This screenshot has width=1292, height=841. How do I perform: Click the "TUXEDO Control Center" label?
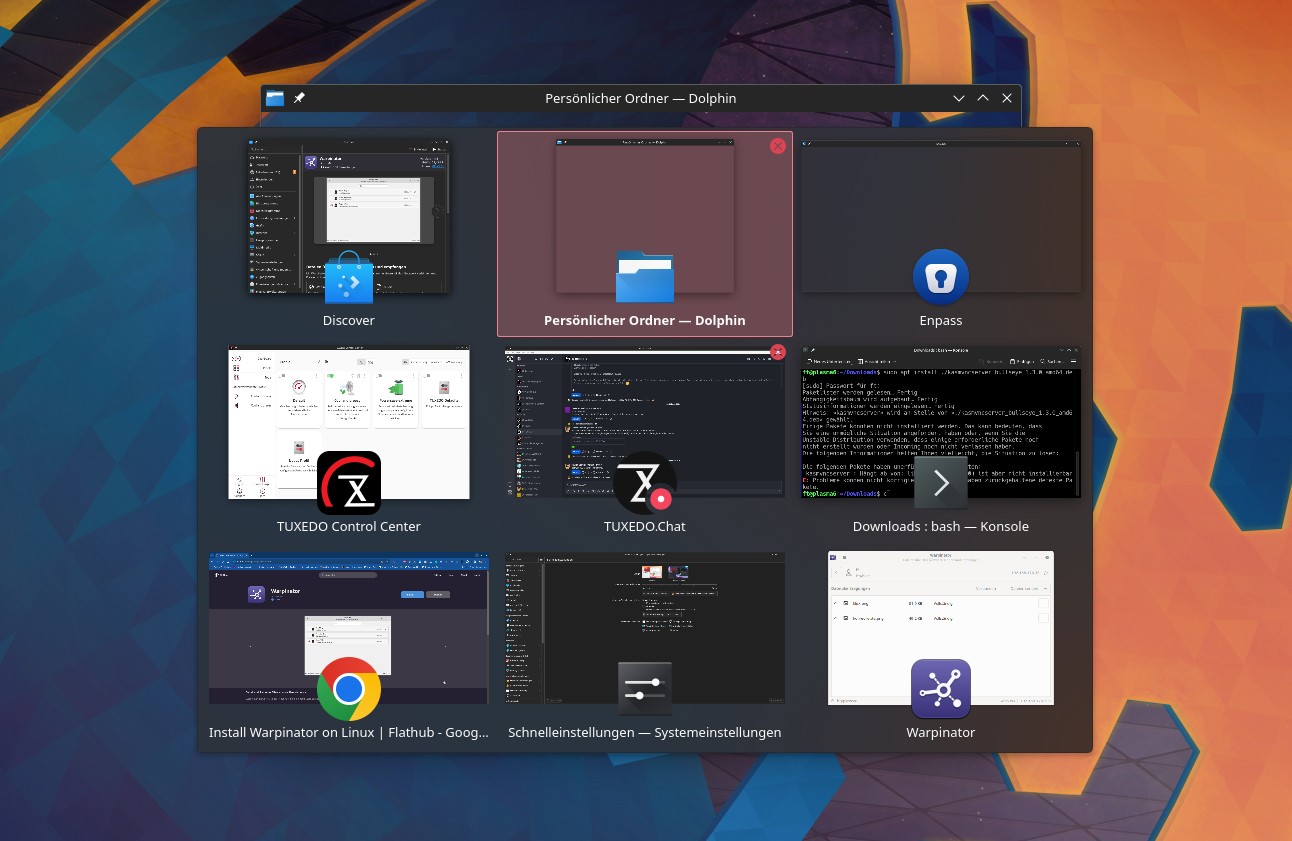pos(349,527)
